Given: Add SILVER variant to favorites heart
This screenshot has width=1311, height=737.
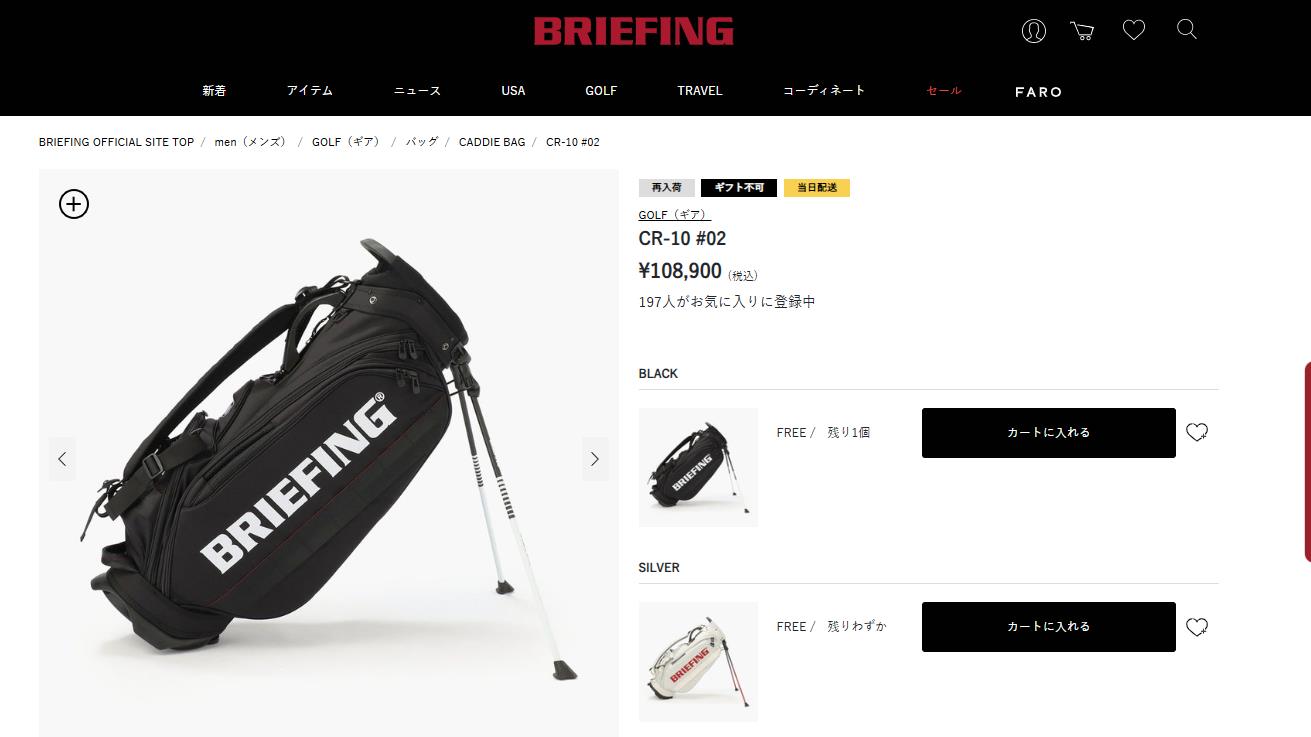Looking at the screenshot, I should tap(1197, 627).
